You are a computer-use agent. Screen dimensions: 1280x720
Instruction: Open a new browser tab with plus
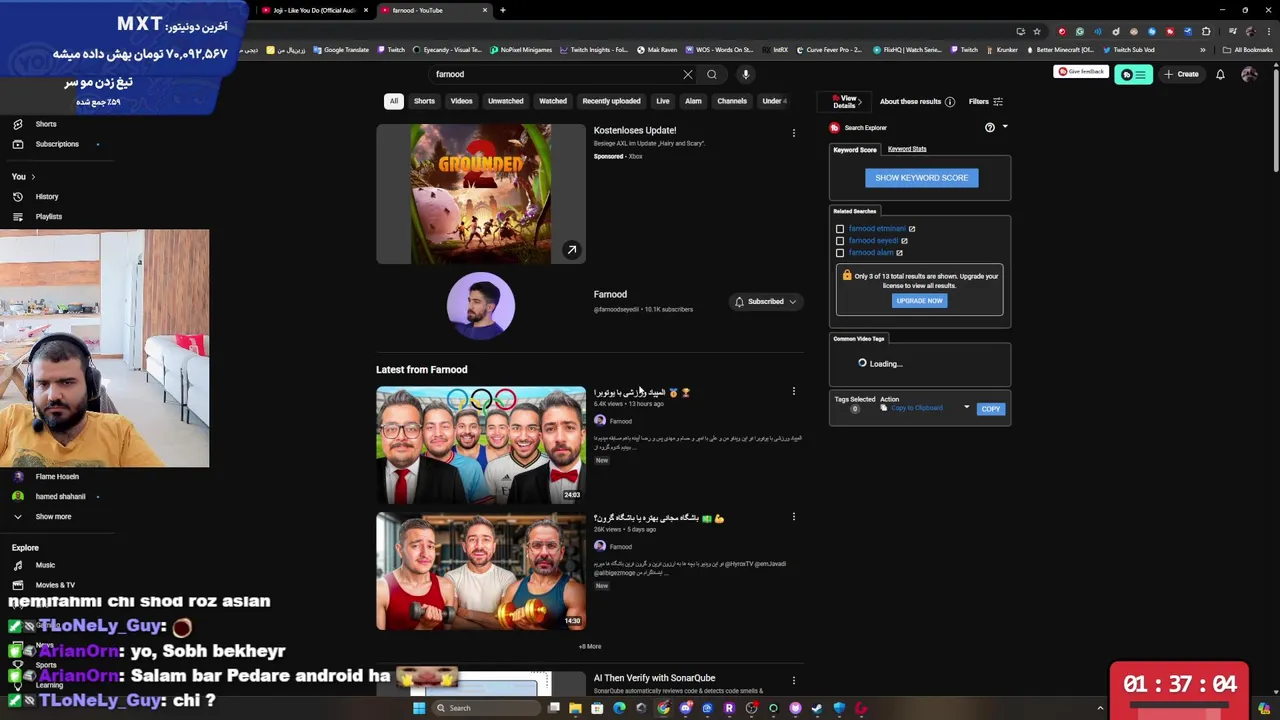[x=502, y=10]
